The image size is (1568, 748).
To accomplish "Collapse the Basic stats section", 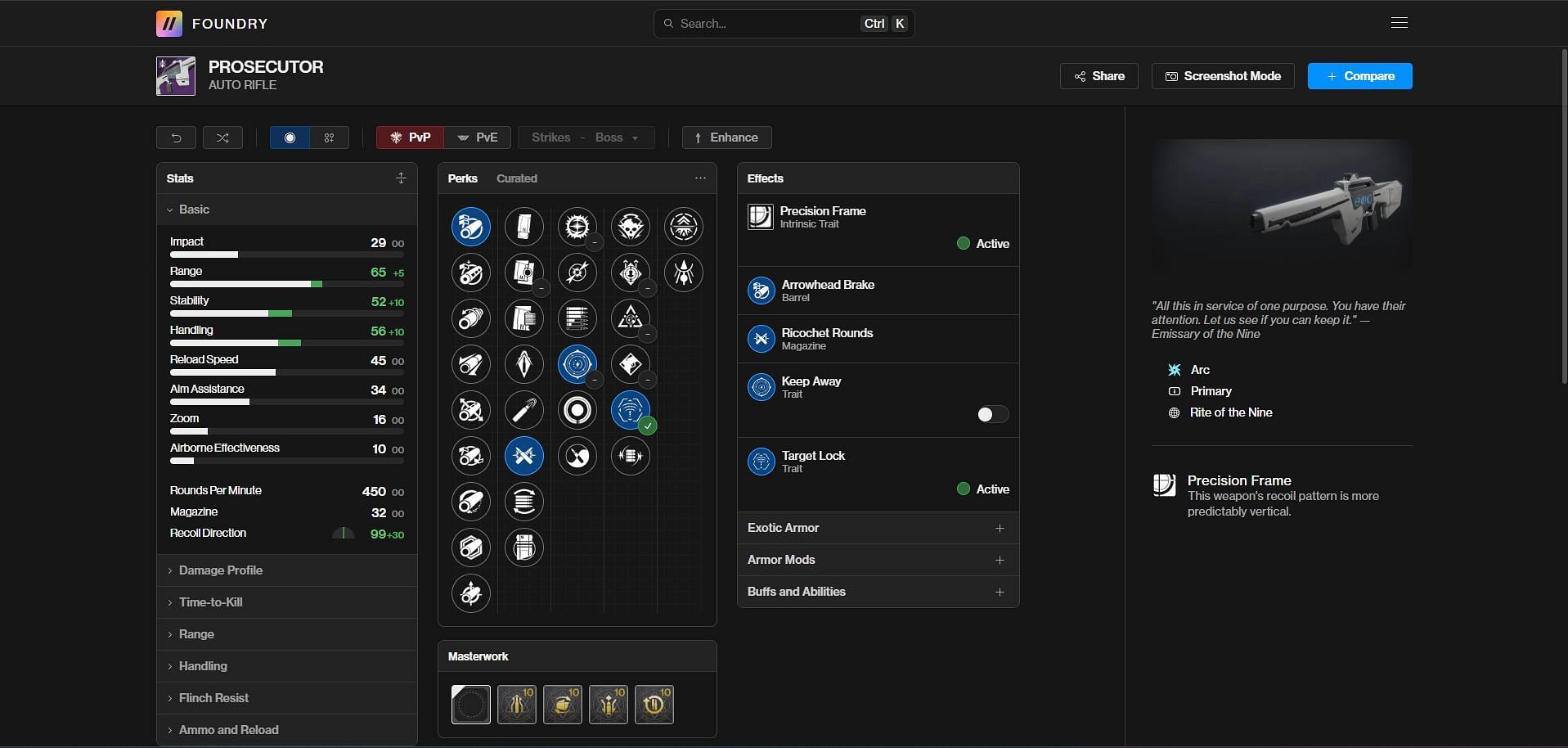I will [286, 210].
